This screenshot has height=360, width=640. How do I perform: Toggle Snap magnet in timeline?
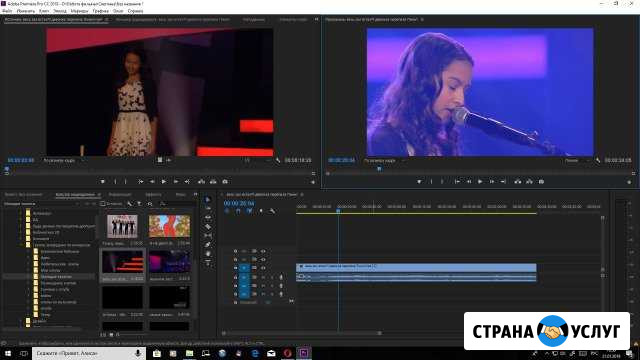click(238, 211)
